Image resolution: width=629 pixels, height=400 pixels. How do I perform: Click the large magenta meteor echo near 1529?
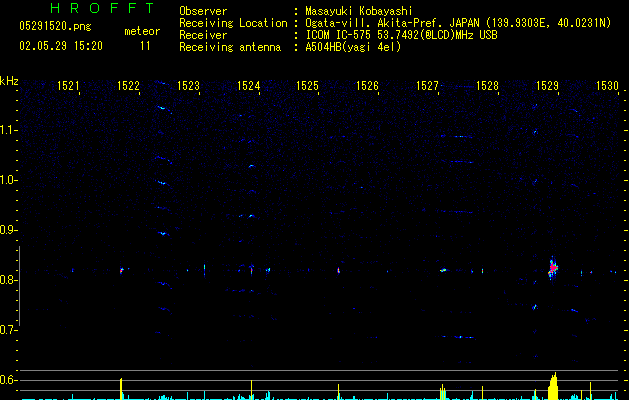pyautogui.click(x=553, y=268)
